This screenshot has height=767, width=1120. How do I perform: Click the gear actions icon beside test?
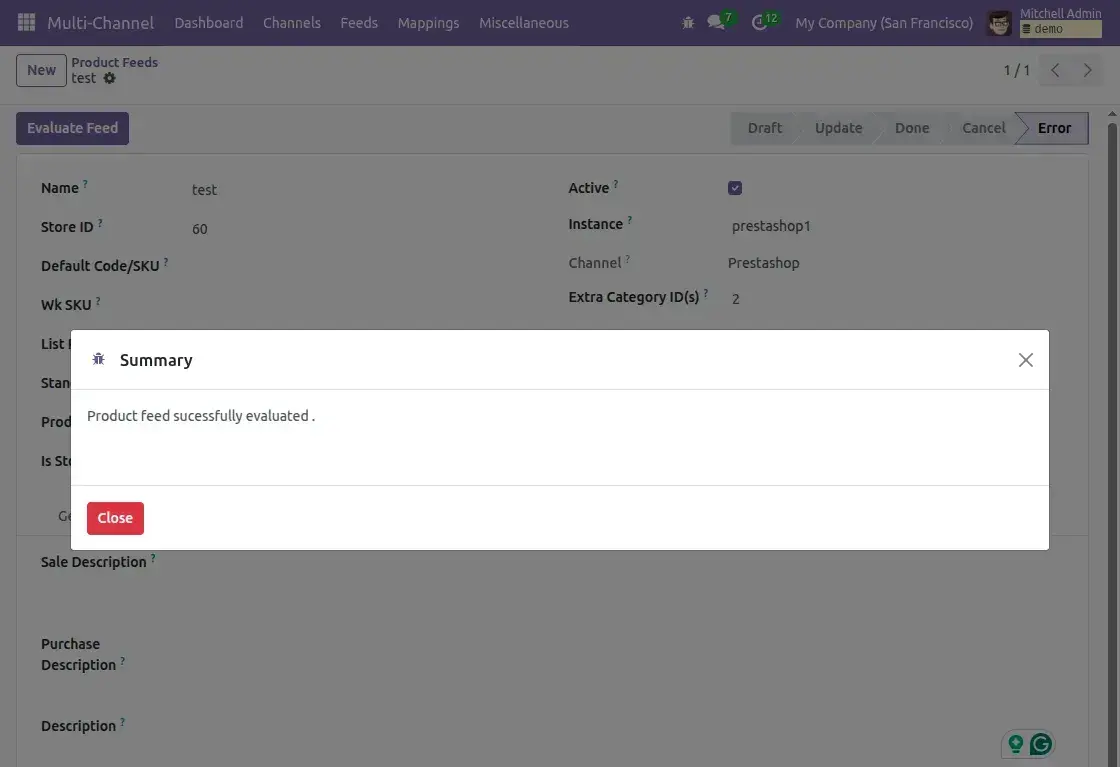pyautogui.click(x=109, y=79)
